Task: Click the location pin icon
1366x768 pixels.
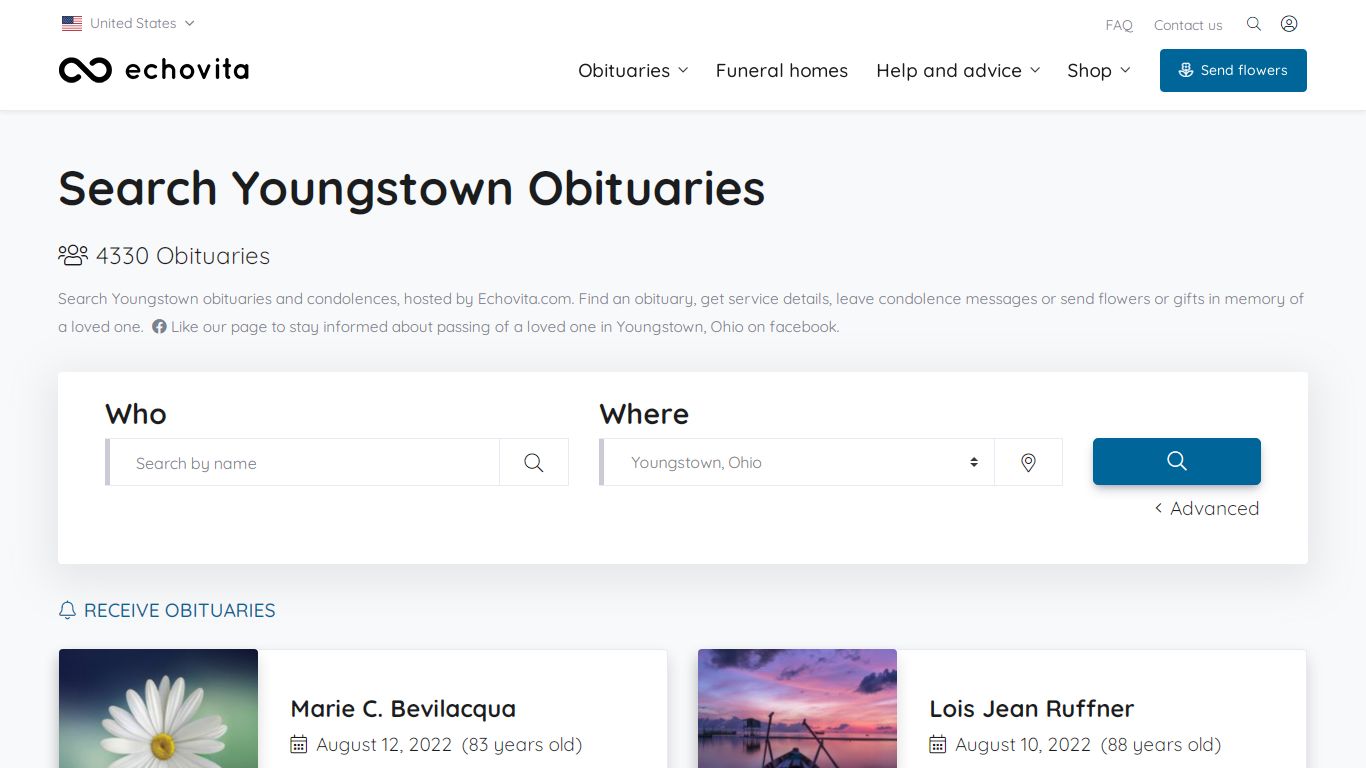Action: [x=1028, y=462]
